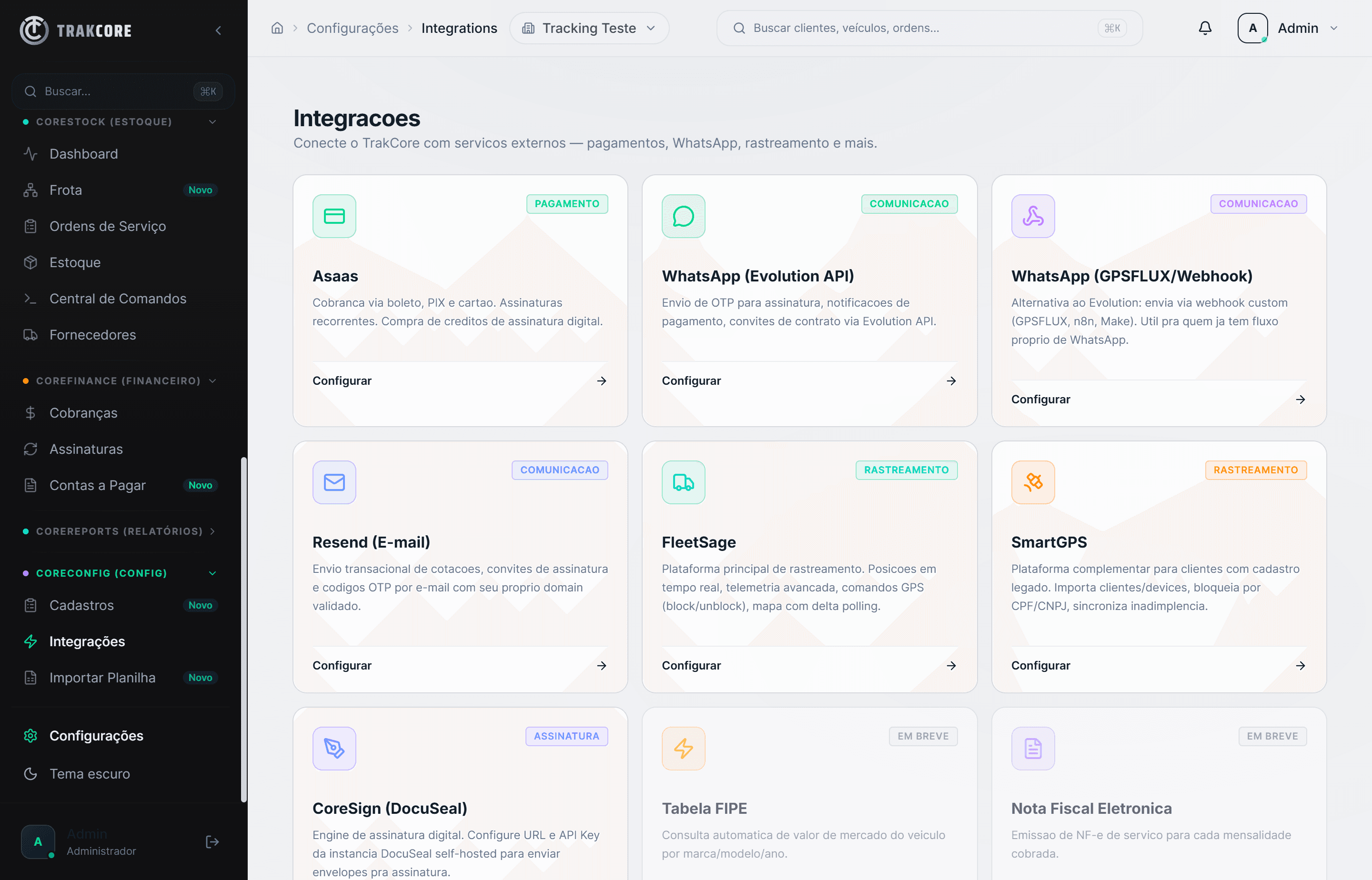Image resolution: width=1372 pixels, height=880 pixels.
Task: Click the Tabela FIPE lightning icon
Action: [683, 749]
